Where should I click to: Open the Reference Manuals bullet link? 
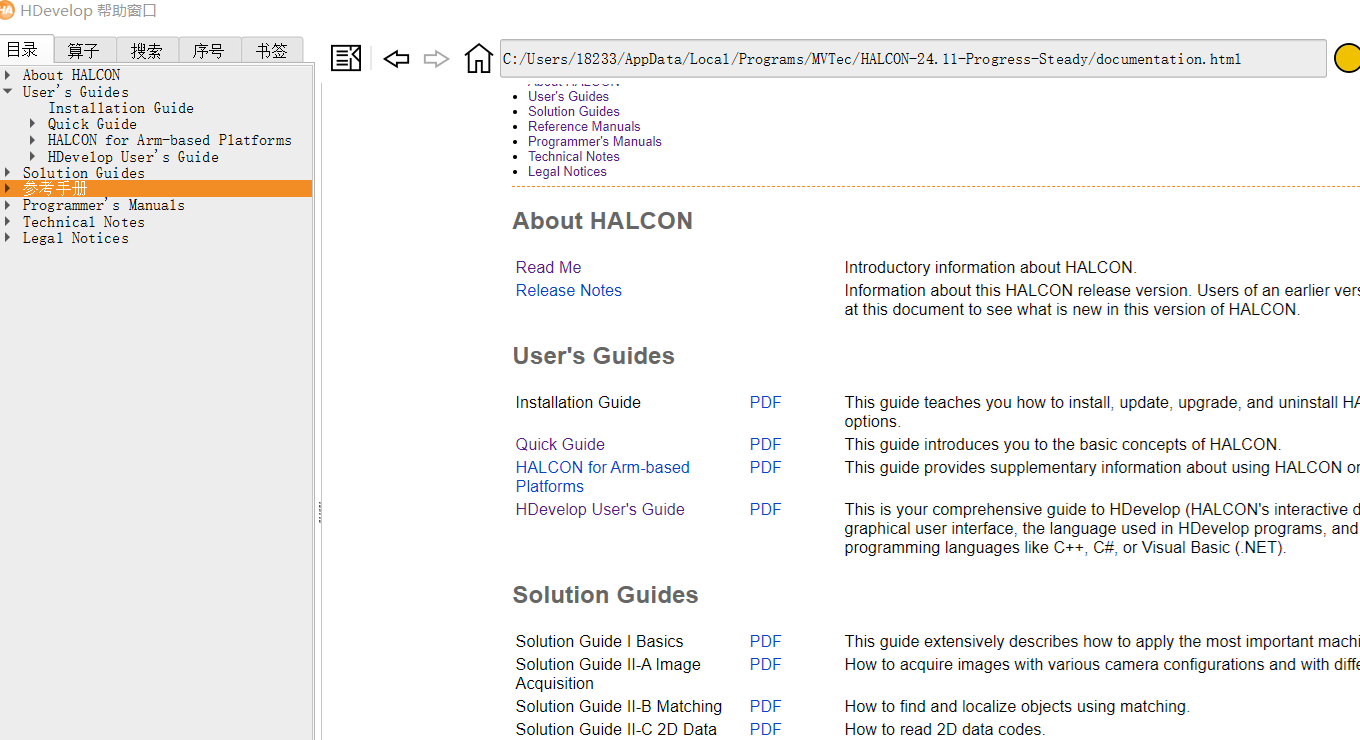[584, 127]
